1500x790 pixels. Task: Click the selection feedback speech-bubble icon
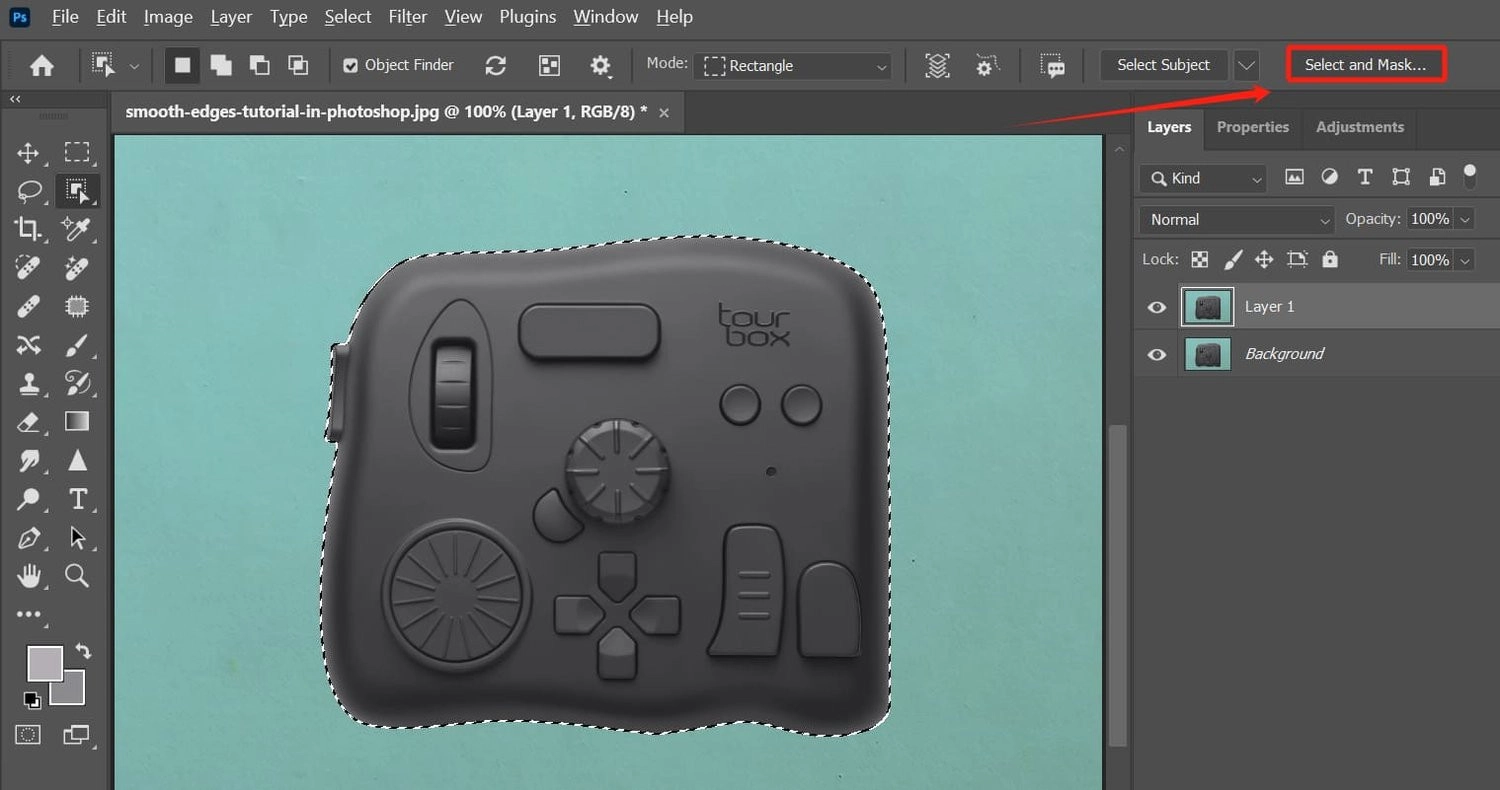click(1052, 66)
